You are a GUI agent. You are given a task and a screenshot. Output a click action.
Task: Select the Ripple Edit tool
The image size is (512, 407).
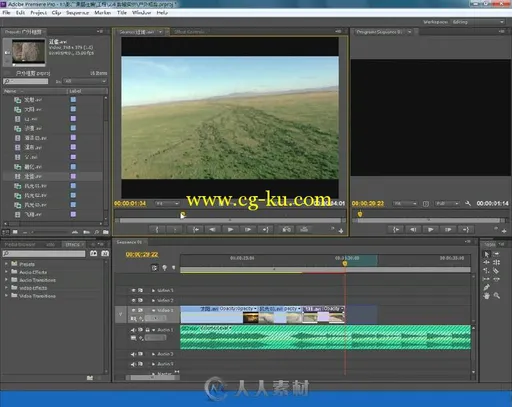(487, 263)
